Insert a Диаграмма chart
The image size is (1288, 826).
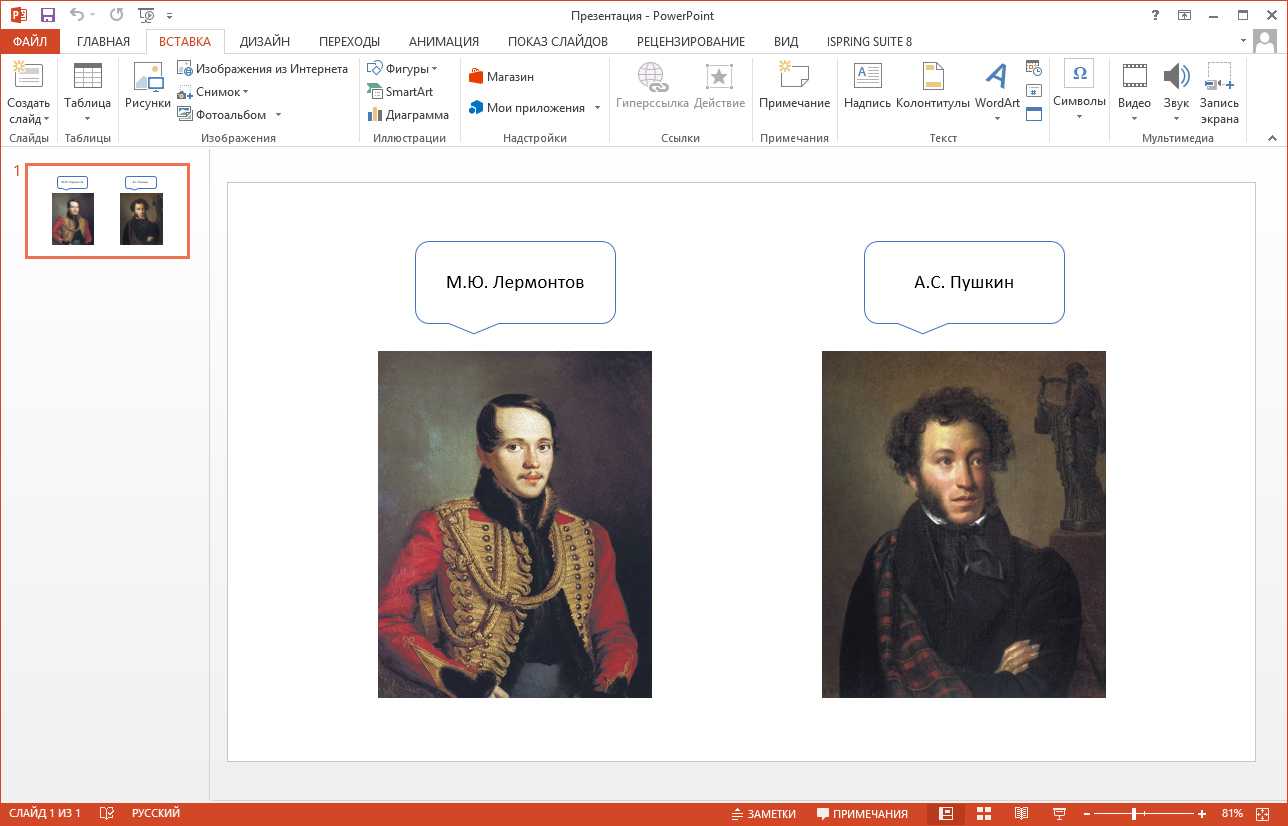407,115
